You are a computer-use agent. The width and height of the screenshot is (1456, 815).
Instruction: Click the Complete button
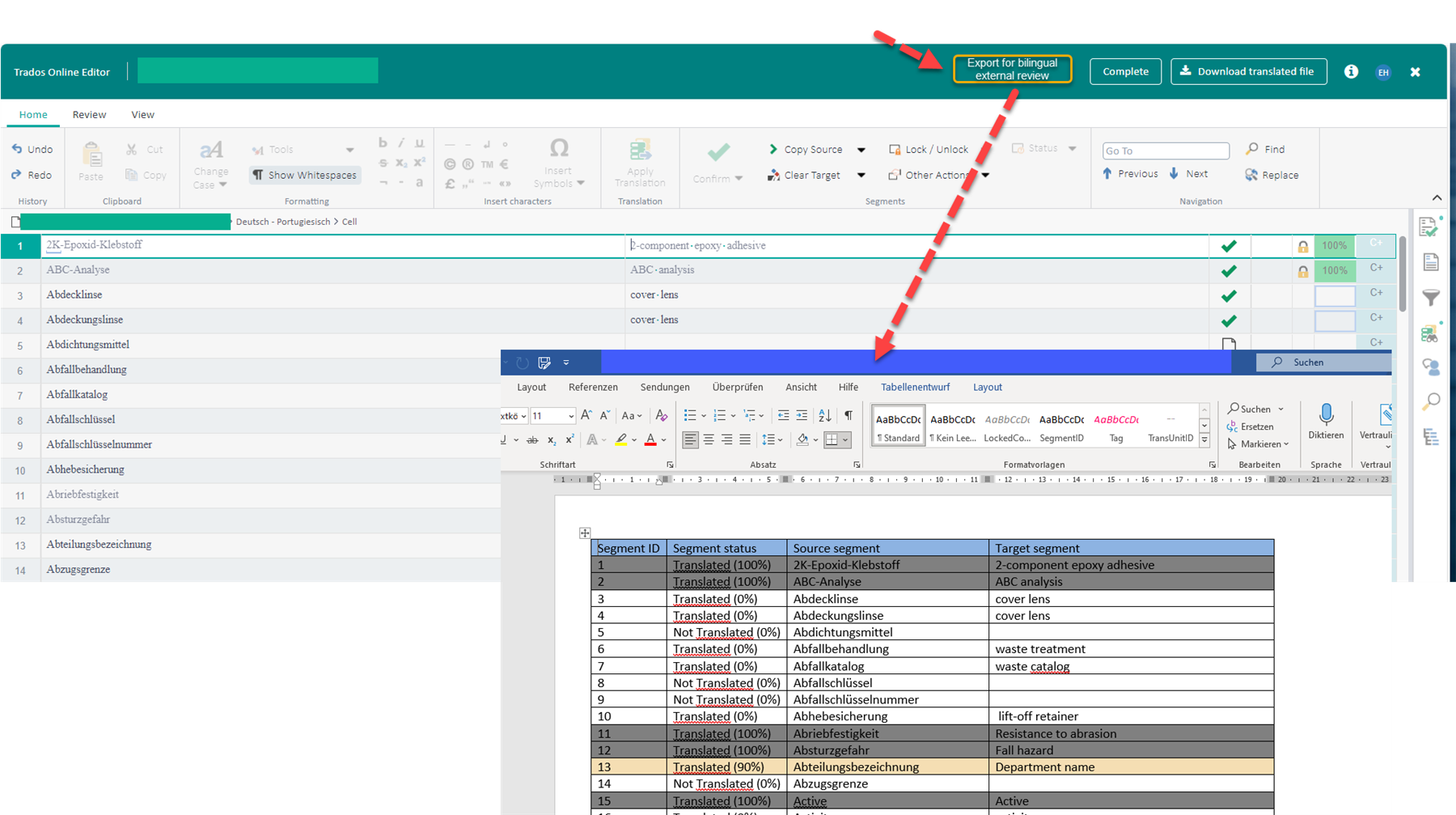[x=1124, y=71]
